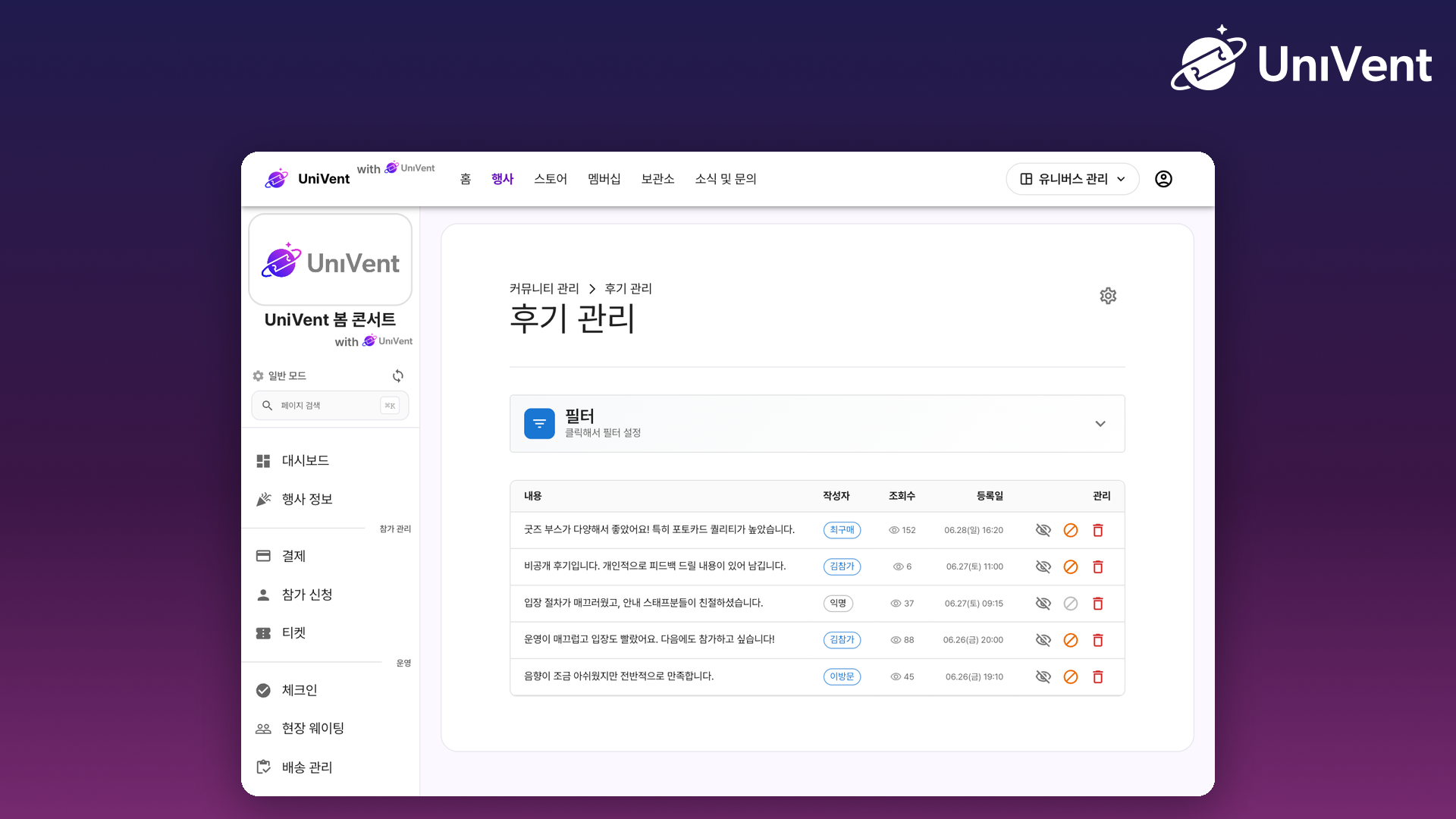This screenshot has height=819, width=1456.
Task: Toggle visibility of 음향이 조금 review
Action: click(1043, 676)
